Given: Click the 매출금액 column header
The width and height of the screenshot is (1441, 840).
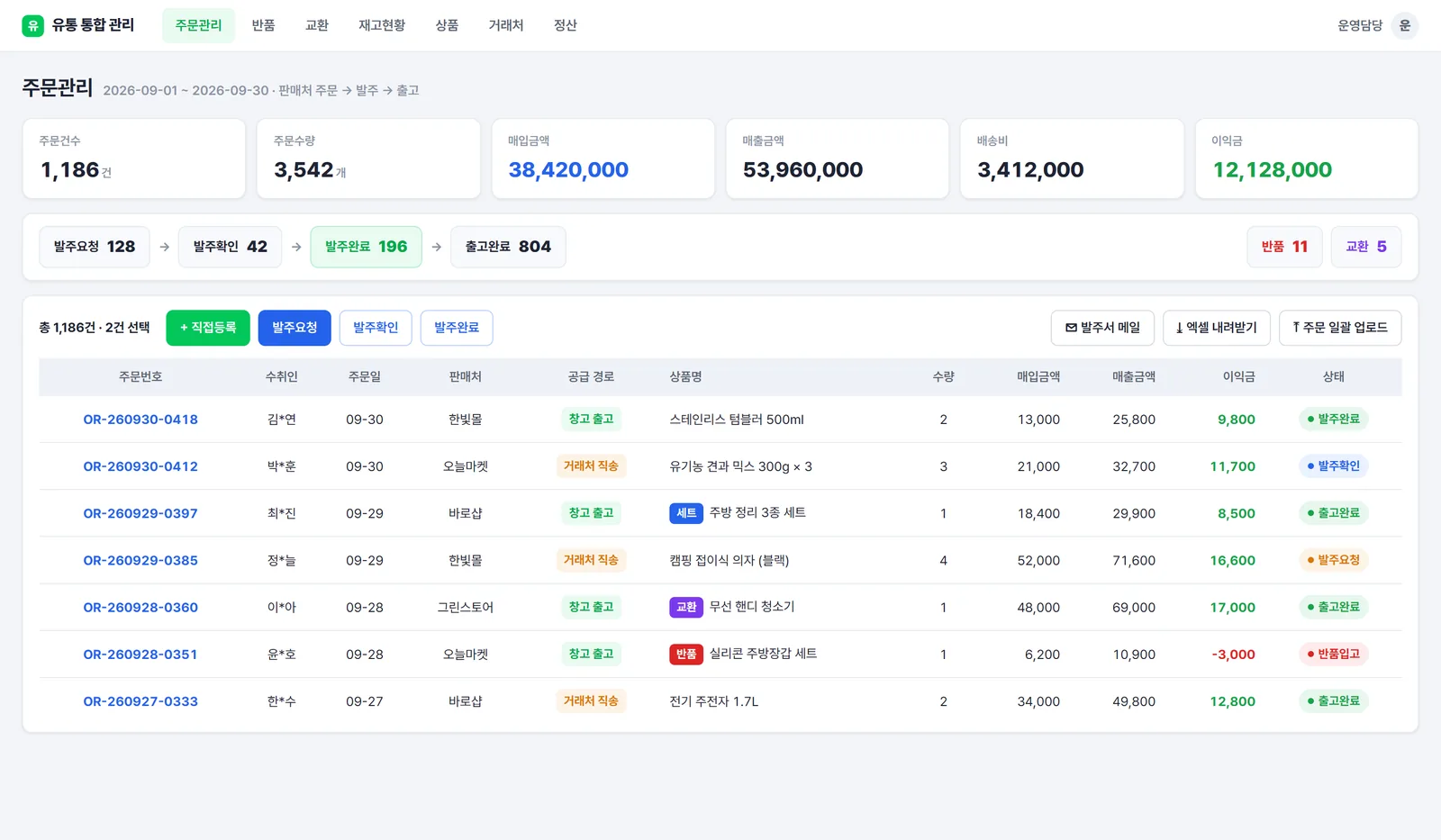Looking at the screenshot, I should [x=1134, y=377].
